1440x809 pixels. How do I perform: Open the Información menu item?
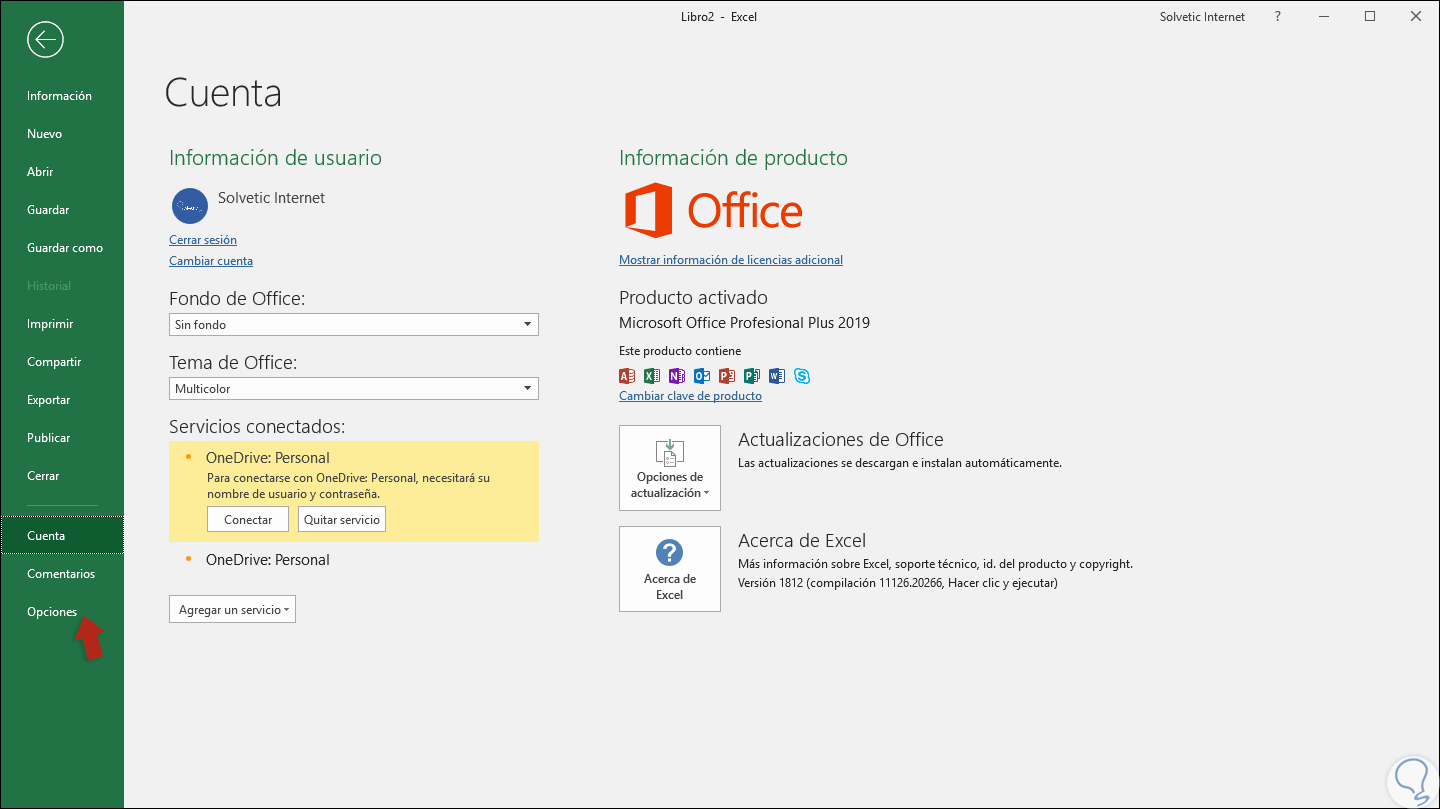coord(62,96)
